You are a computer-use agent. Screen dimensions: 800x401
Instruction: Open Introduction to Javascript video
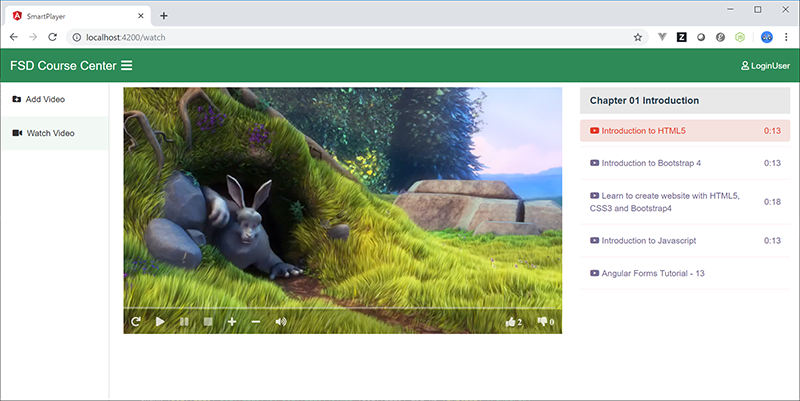pos(685,241)
